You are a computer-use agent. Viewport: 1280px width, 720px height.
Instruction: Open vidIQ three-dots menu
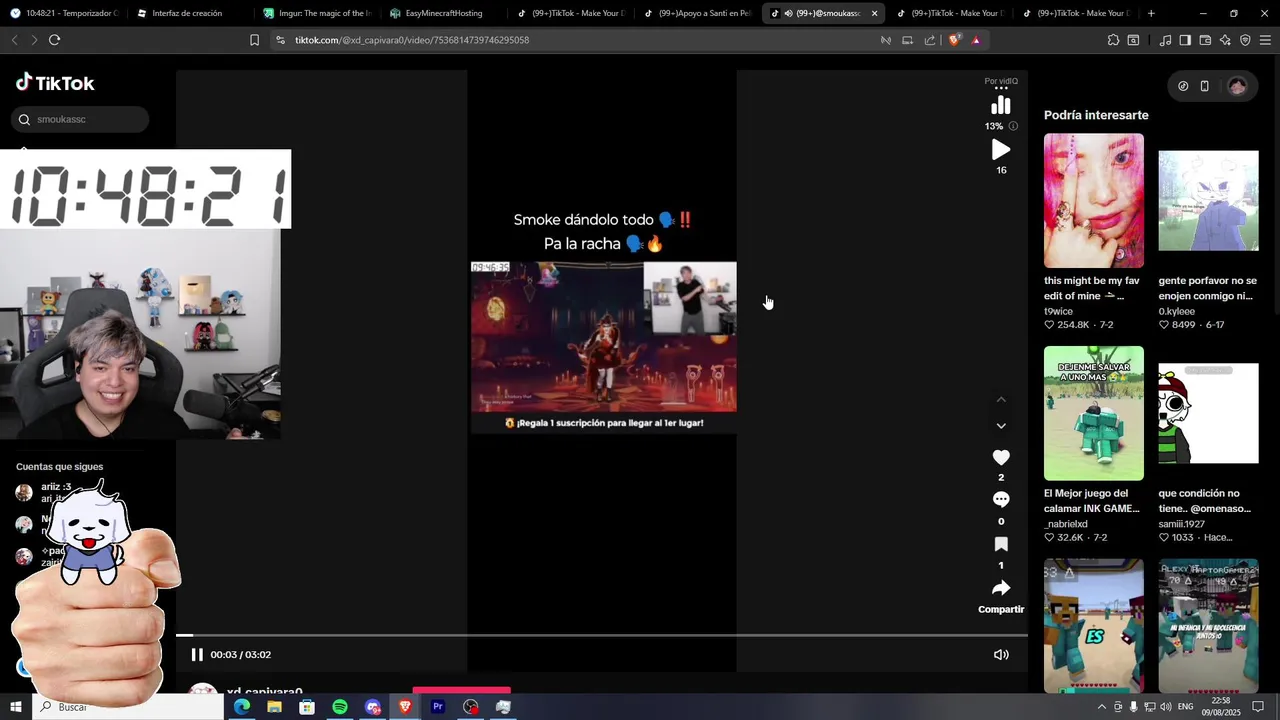pos(1001,89)
